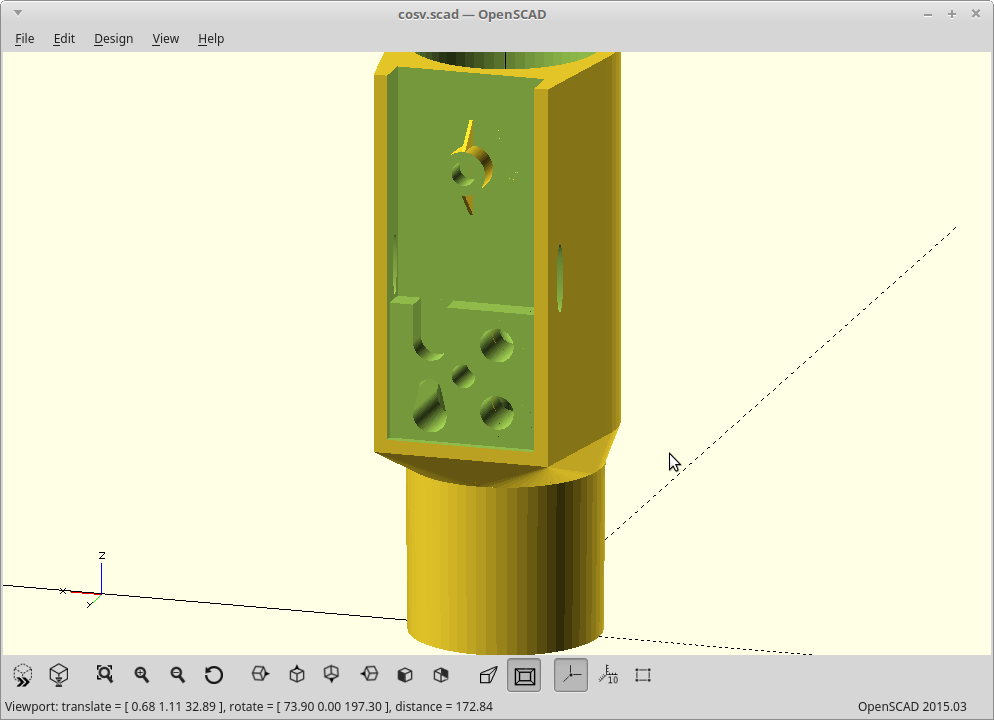Viewport: 994px width, 720px height.
Task: Switch to the Top view cube icon
Action: pyautogui.click(x=297, y=675)
